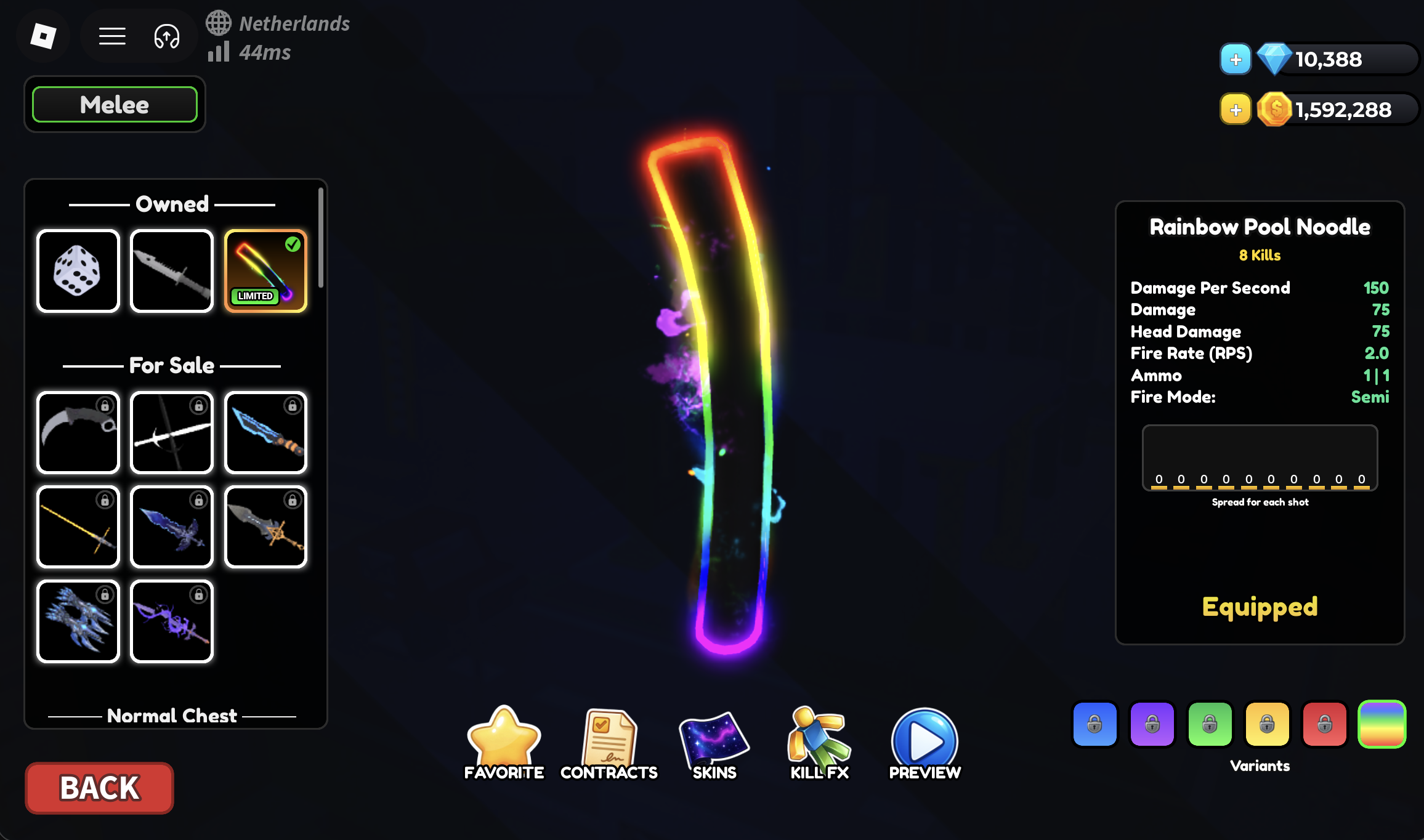Select the owned combat knife
This screenshot has width=1424, height=840.
point(172,271)
